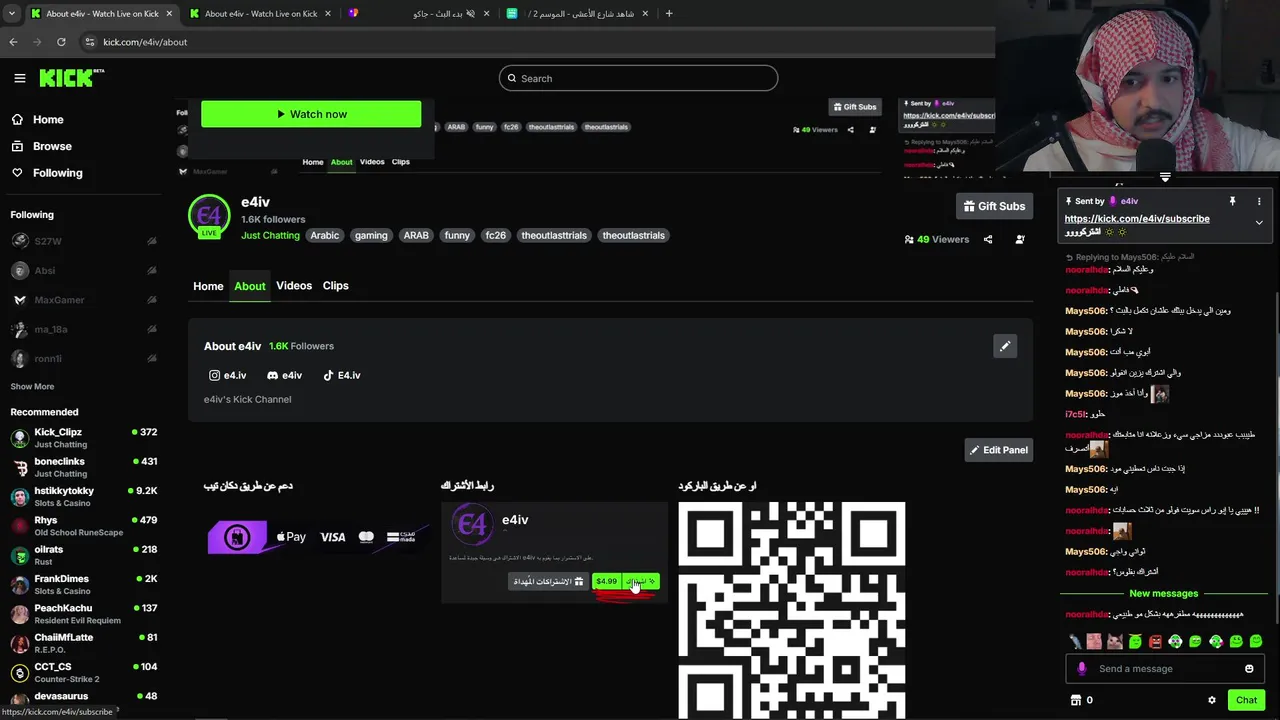Viewport: 1280px width, 720px height.
Task: Open the TikTok E4.iv link
Action: pyautogui.click(x=341, y=375)
